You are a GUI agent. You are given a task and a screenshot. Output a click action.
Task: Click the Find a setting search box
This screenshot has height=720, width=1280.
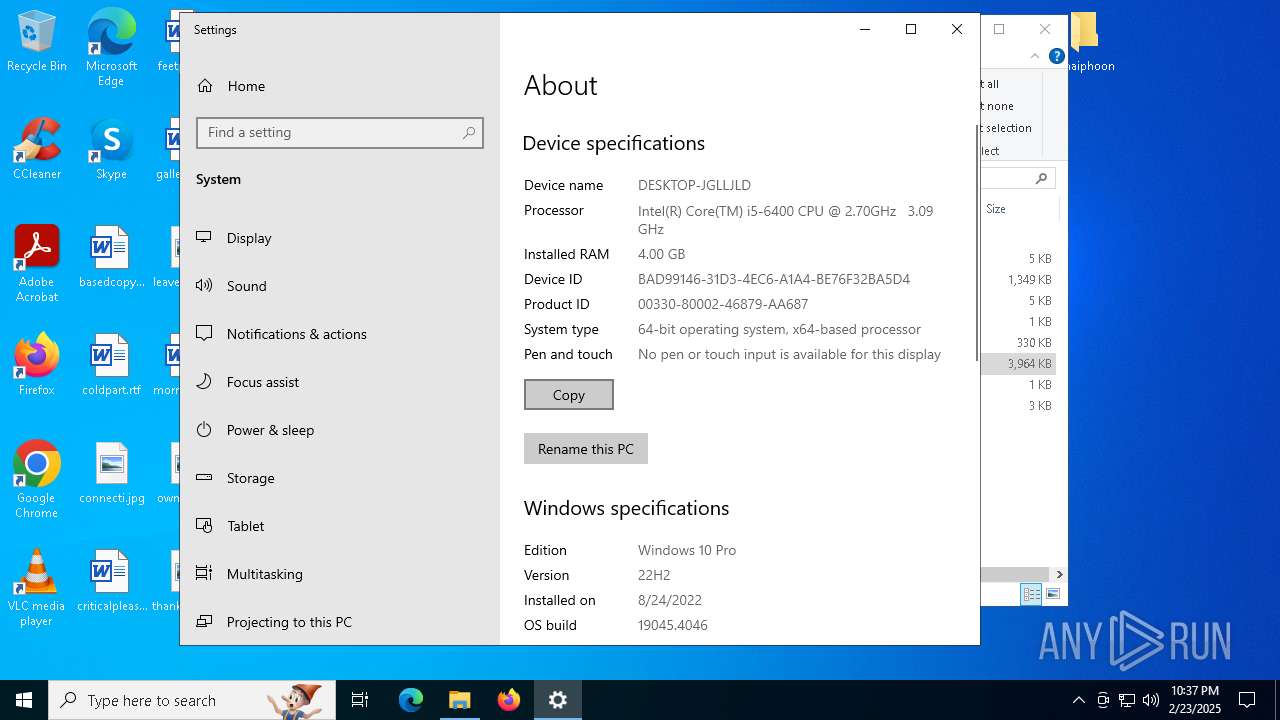pos(330,133)
